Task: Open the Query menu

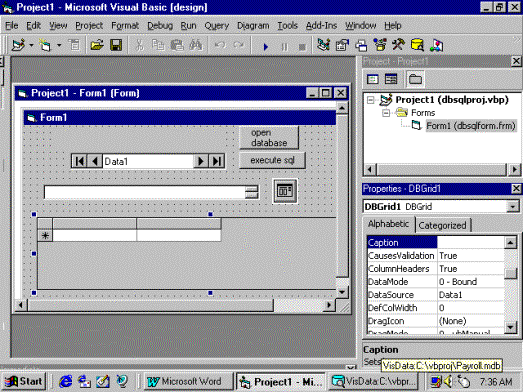Action: click(x=216, y=26)
